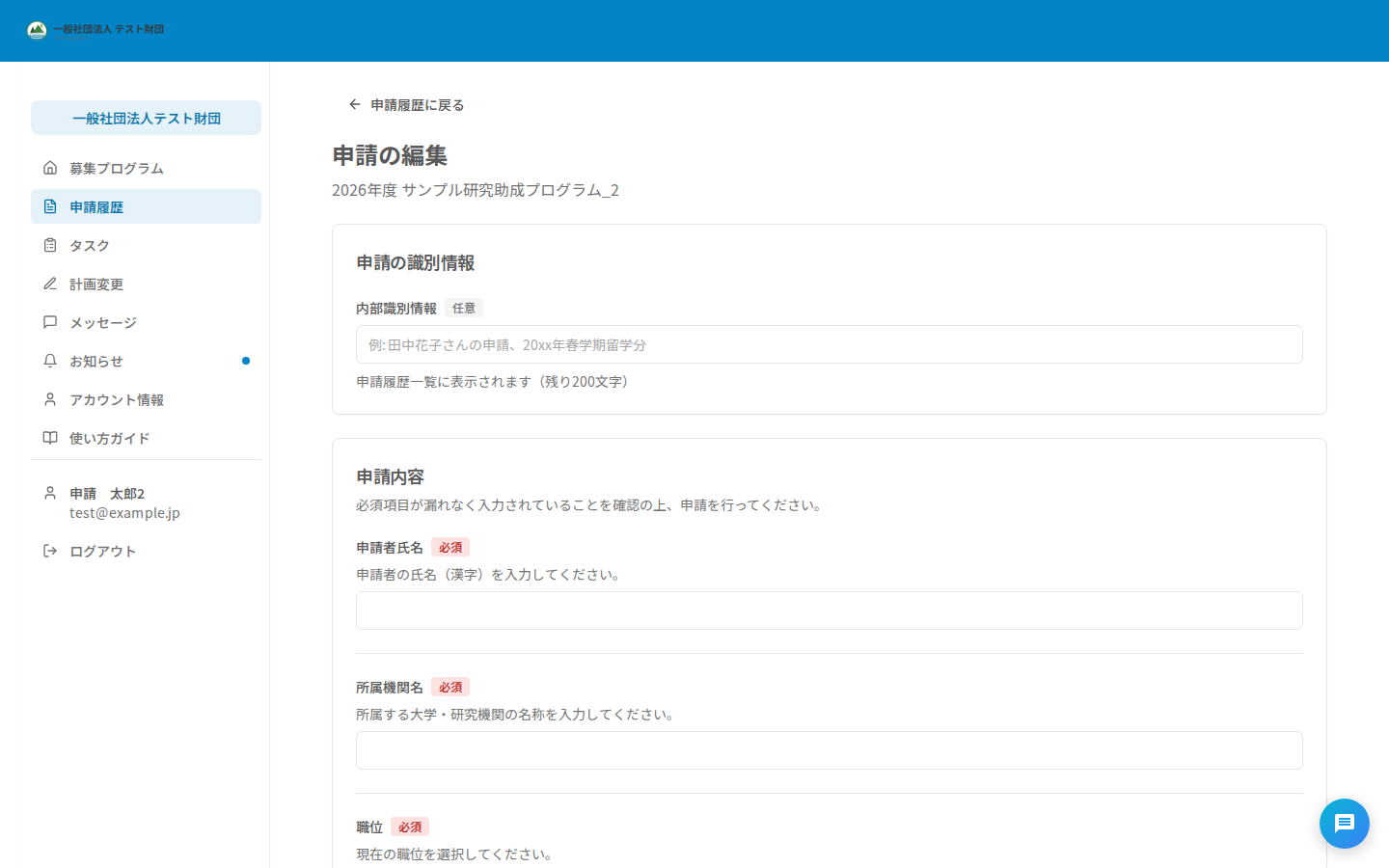The height and width of the screenshot is (868, 1389).
Task: Click the test@example.jp email text
Action: (124, 513)
